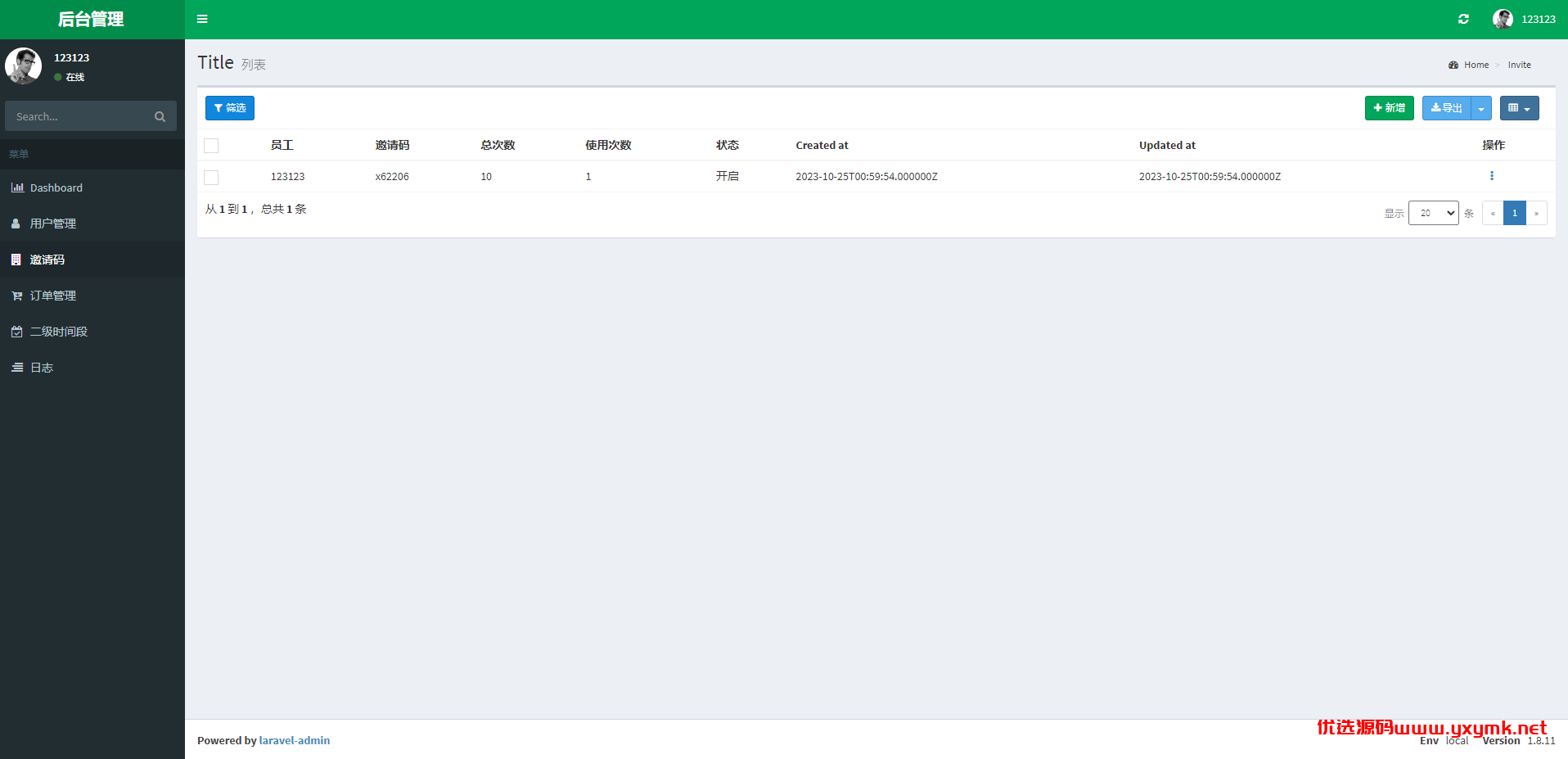The height and width of the screenshot is (759, 1568).
Task: Select pagination page 1
Action: tap(1515, 213)
